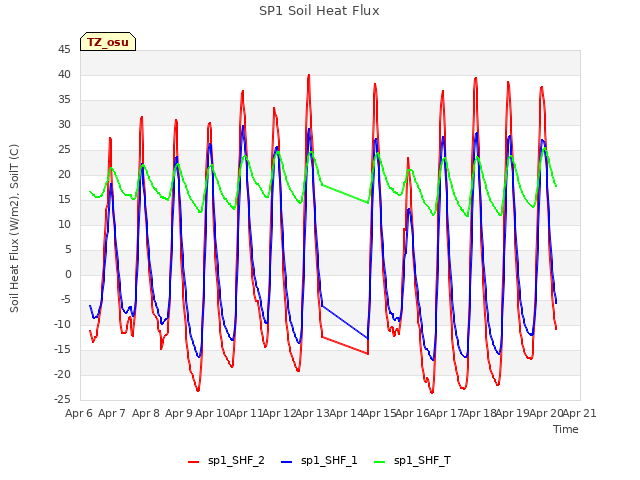Screen dimensions: 640x480
Task: Click the Apr 10 x-axis tick label
Action: (x=212, y=413)
